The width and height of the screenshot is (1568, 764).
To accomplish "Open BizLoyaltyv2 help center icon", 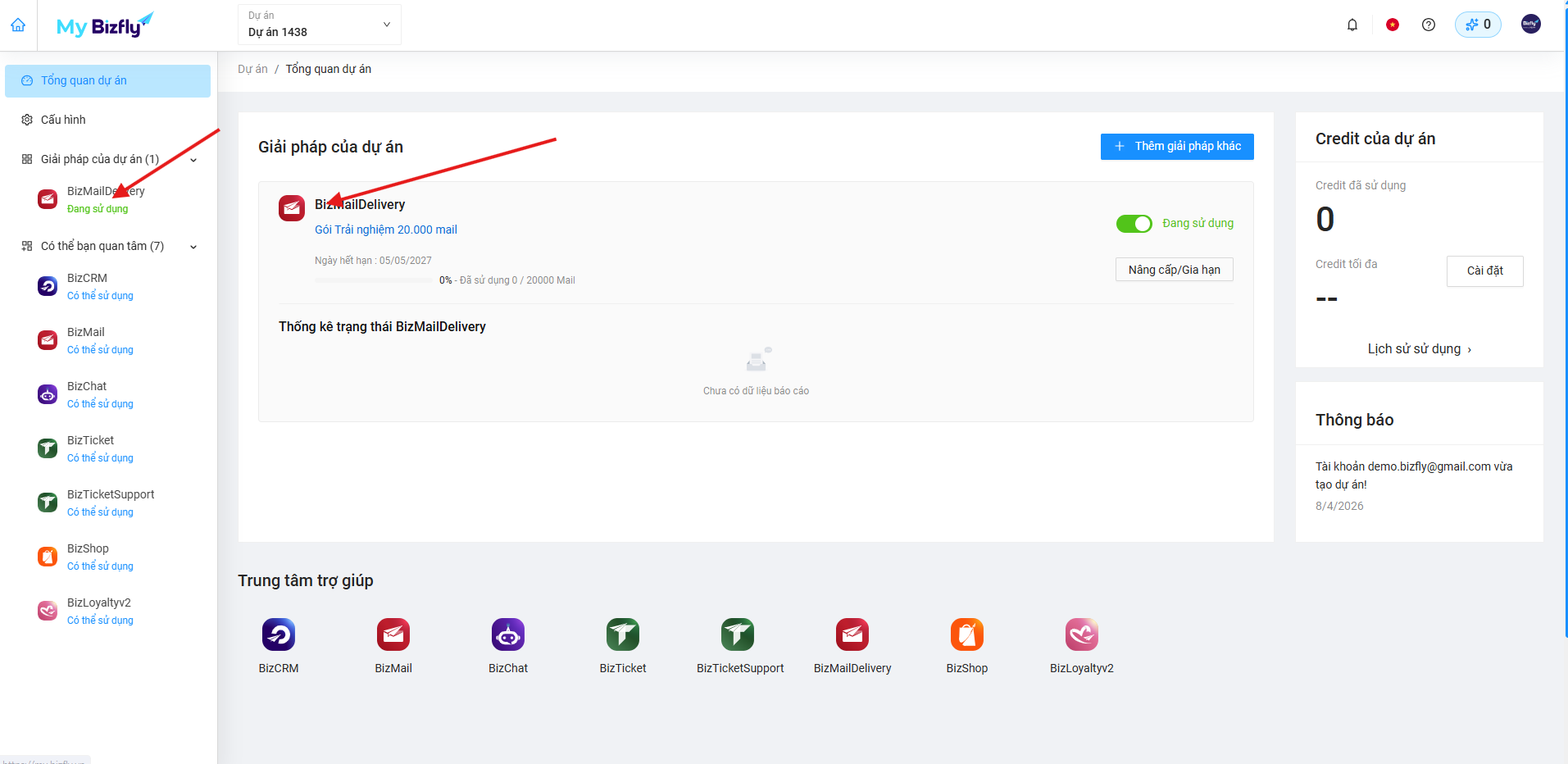I will pyautogui.click(x=1082, y=634).
